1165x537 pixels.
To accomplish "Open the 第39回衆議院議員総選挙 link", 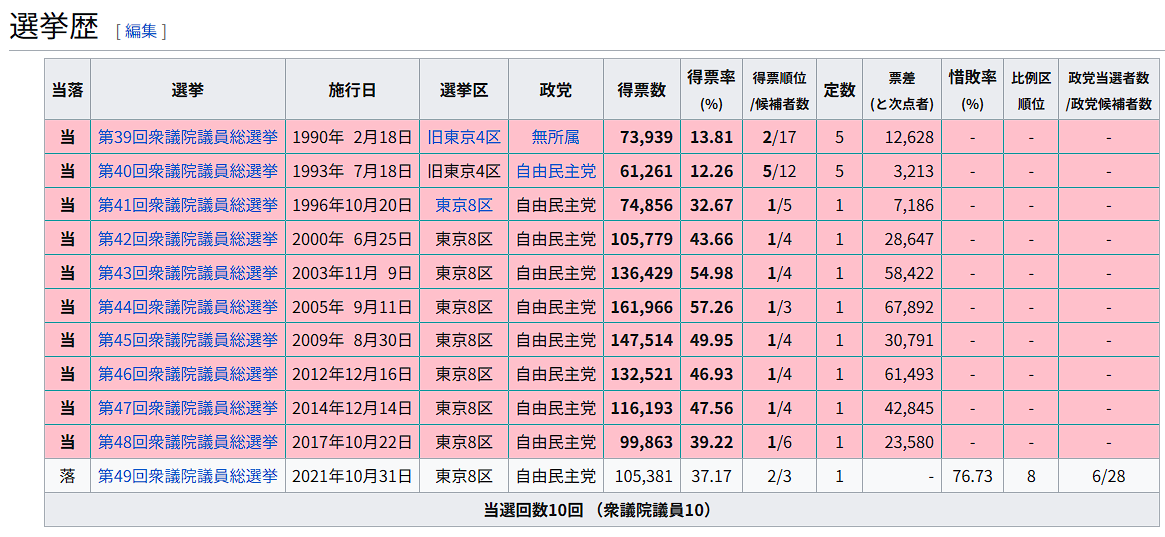I will tap(188, 137).
